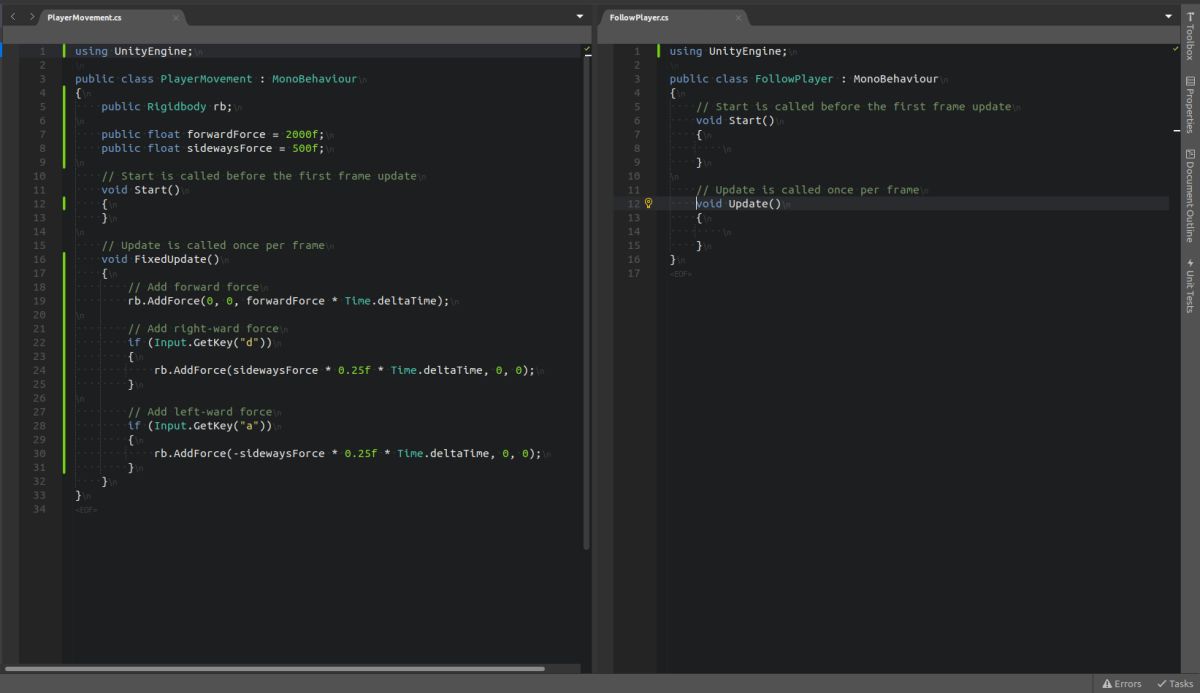Click the 'public Rigidbody rb;' line
This screenshot has height=693, width=1200.
click(166, 106)
